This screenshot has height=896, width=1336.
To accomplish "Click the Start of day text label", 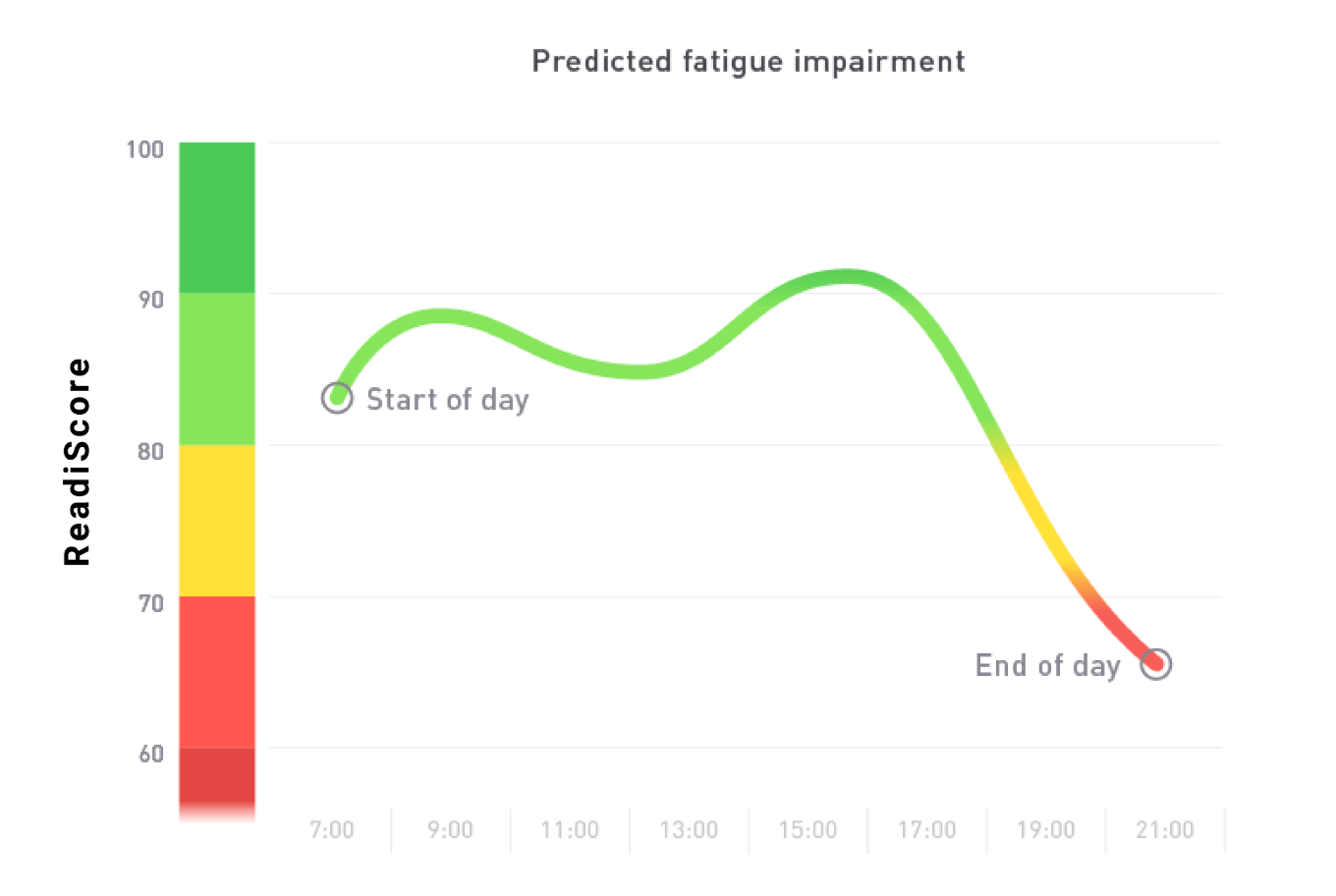I will click(x=448, y=400).
